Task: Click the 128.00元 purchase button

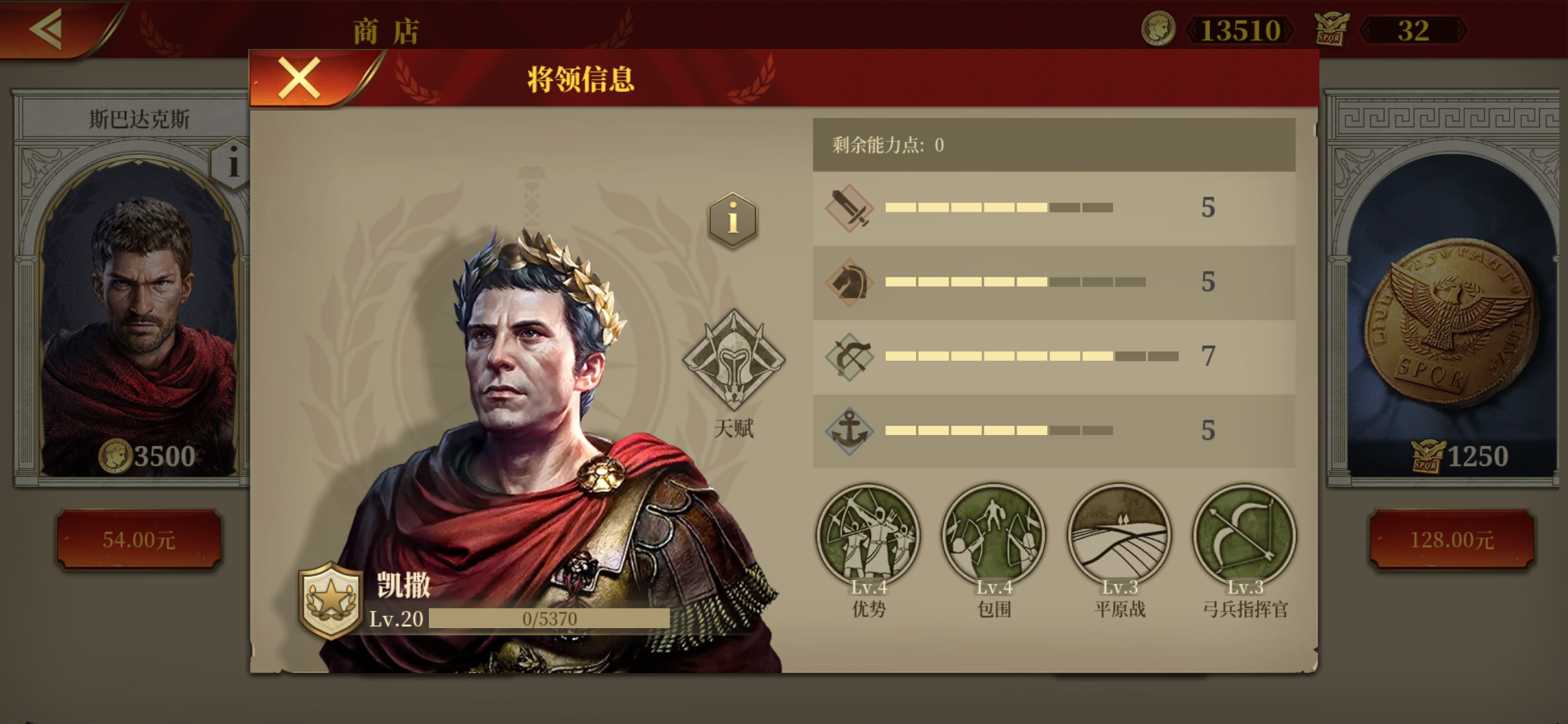Action: point(1451,540)
